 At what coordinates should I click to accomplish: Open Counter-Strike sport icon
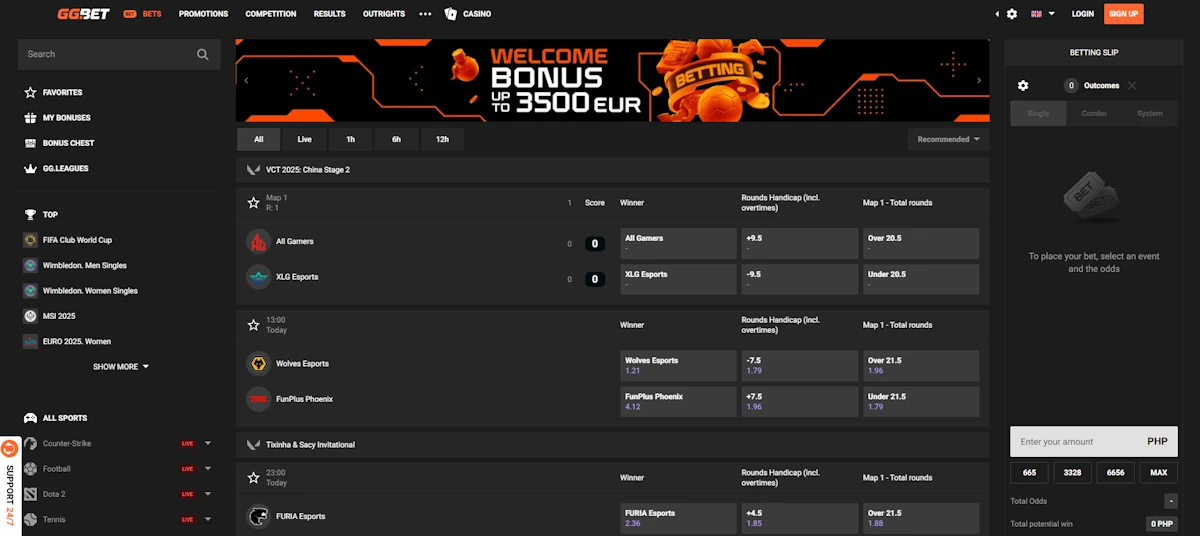[31, 443]
